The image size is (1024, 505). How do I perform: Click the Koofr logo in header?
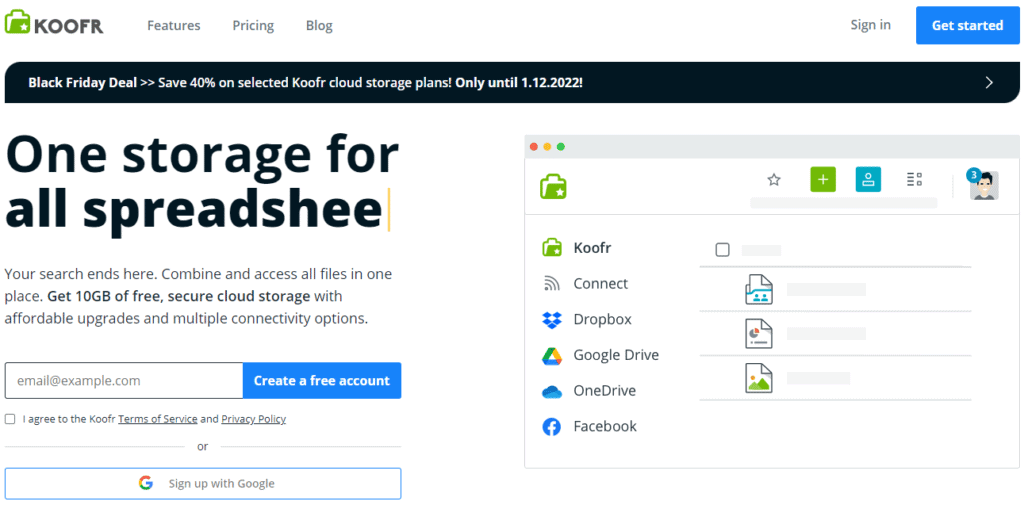(53, 25)
